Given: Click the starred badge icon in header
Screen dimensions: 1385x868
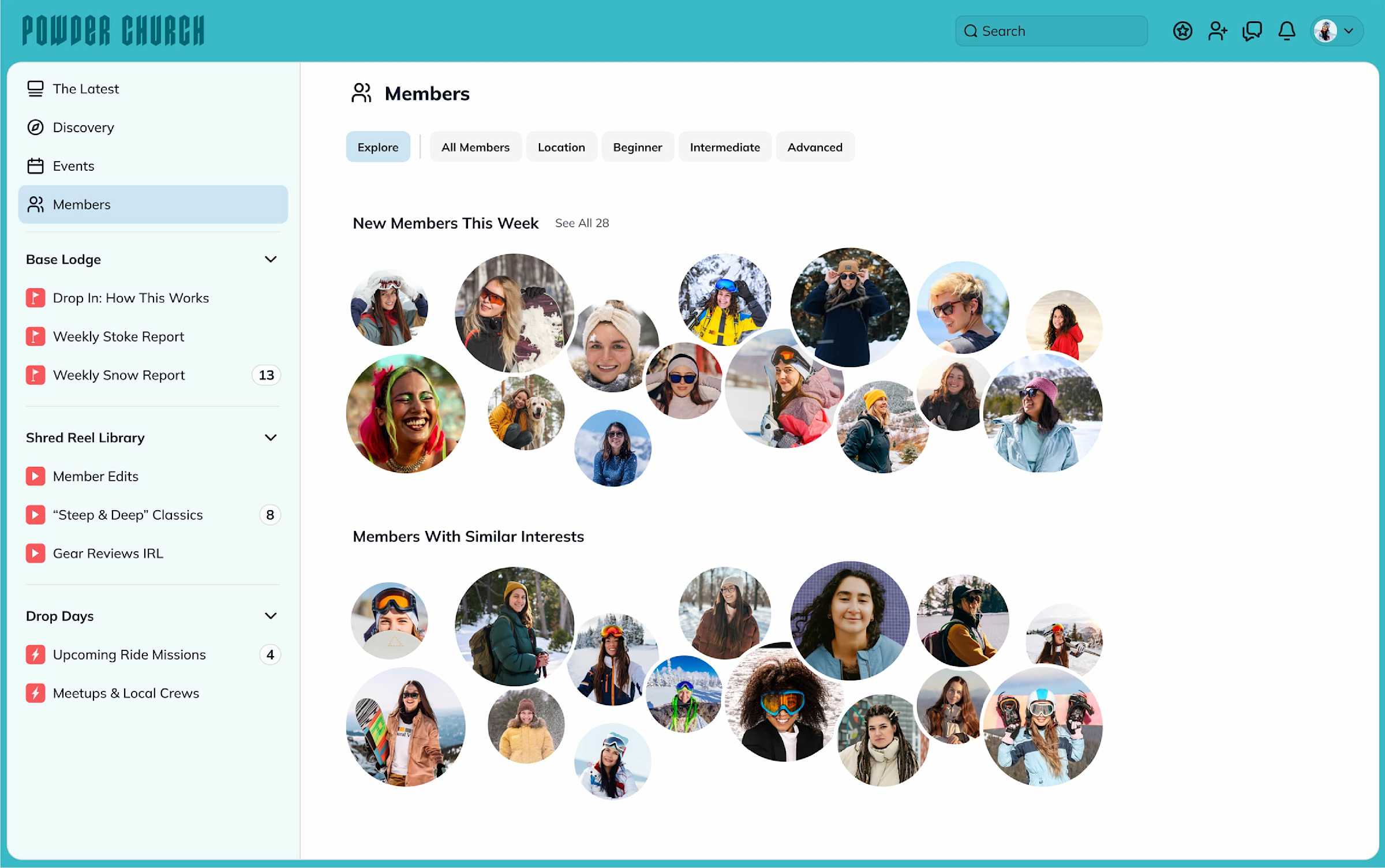Looking at the screenshot, I should tap(1182, 31).
